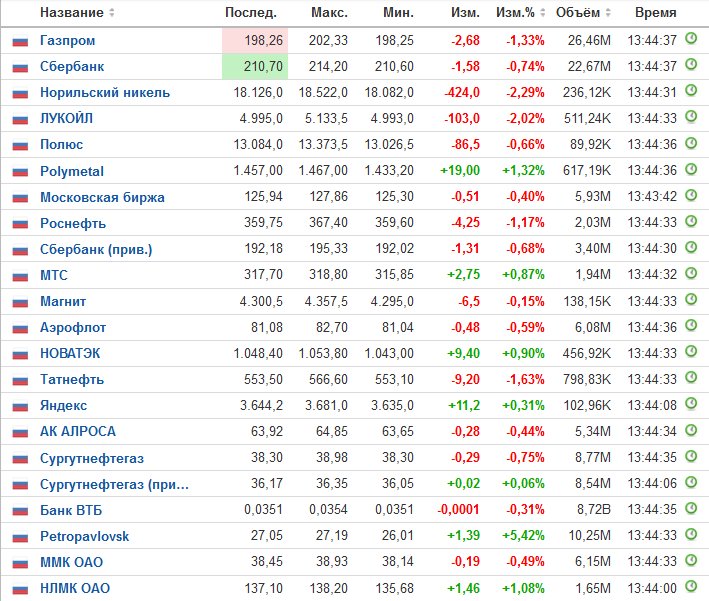This screenshot has height=601, width=709.
Task: Sort the table by Название arrows
Action: (112, 13)
